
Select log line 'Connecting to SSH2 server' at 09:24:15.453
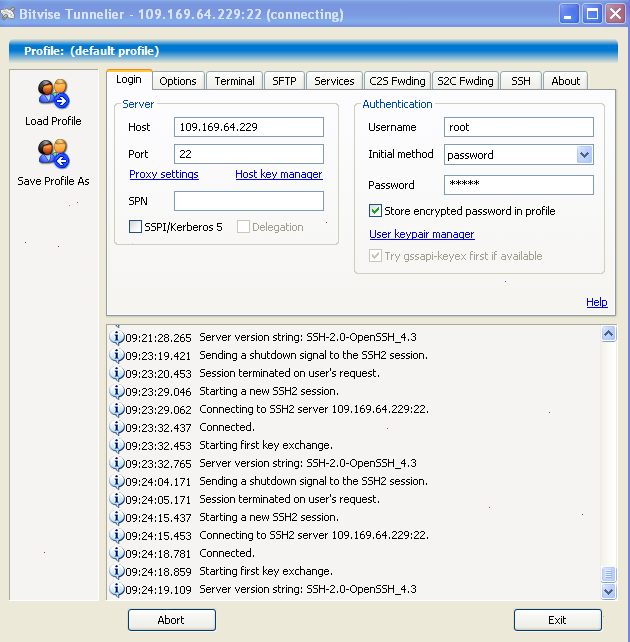pyautogui.click(x=314, y=536)
